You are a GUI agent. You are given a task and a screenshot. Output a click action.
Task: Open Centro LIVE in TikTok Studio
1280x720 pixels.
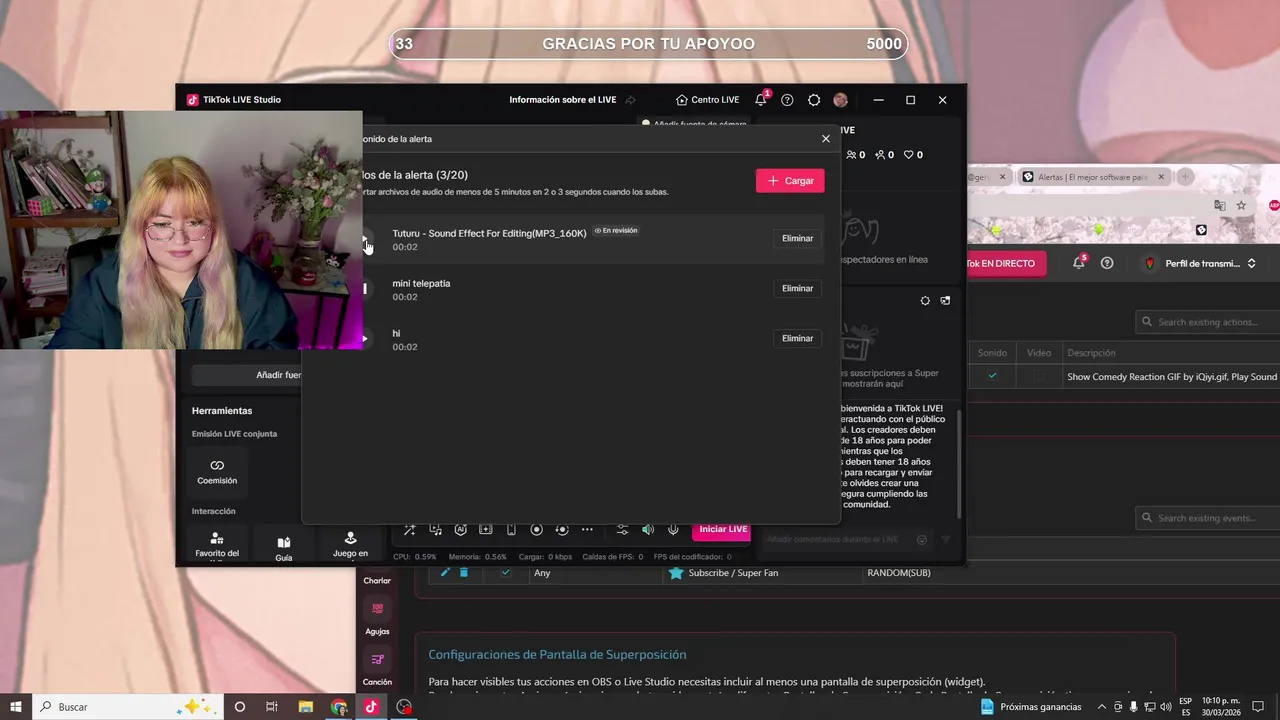[707, 100]
